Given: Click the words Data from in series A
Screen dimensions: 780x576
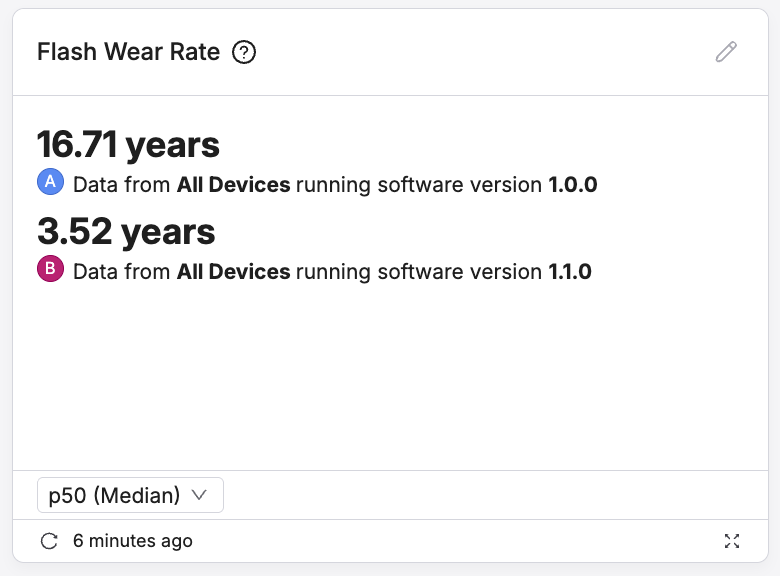Looking at the screenshot, I should click(x=122, y=185).
